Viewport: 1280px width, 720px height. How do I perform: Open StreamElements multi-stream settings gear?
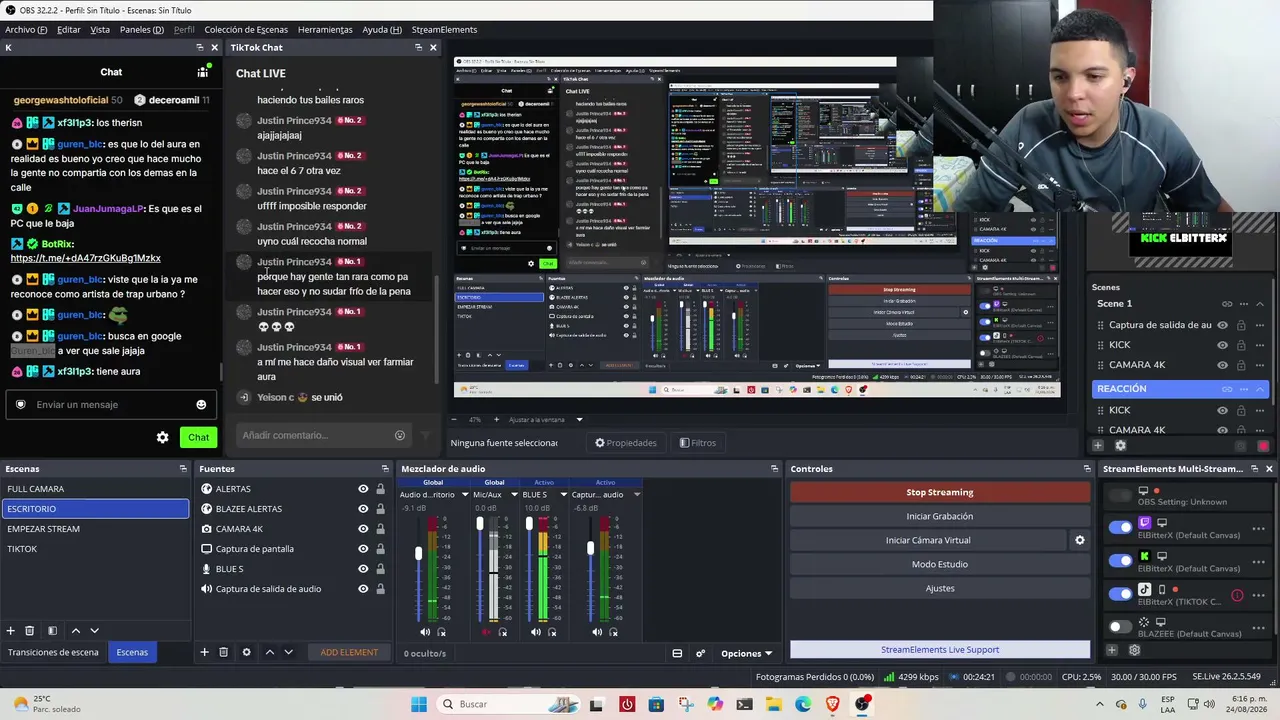[x=1134, y=650]
